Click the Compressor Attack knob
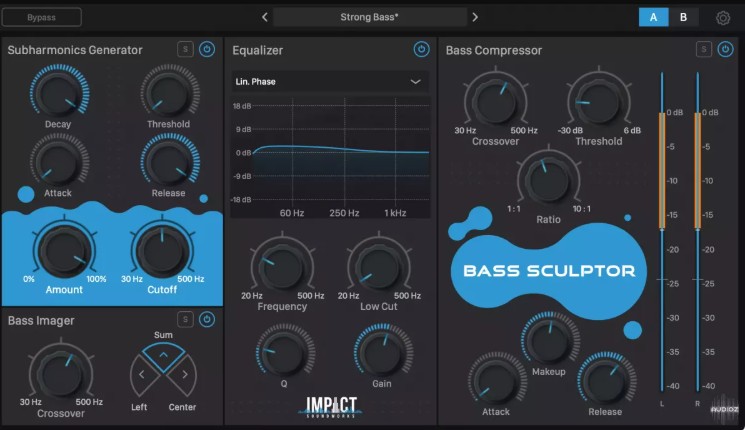The image size is (745, 430). tap(497, 380)
